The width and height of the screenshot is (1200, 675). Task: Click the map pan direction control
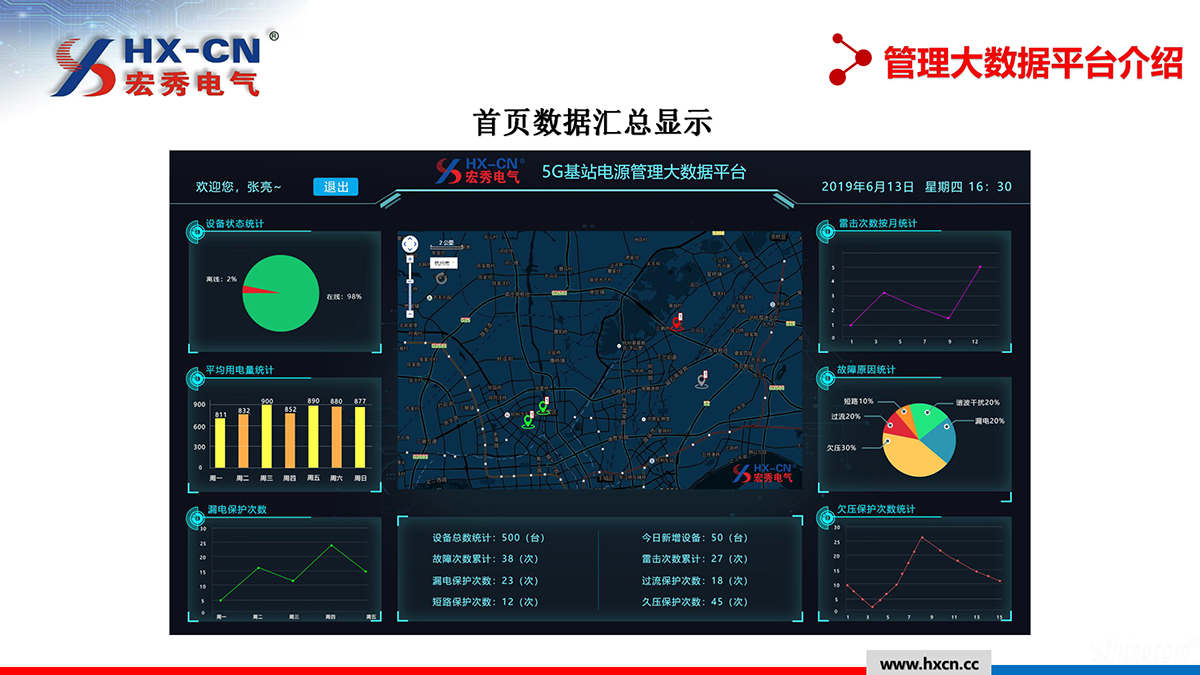coord(410,243)
